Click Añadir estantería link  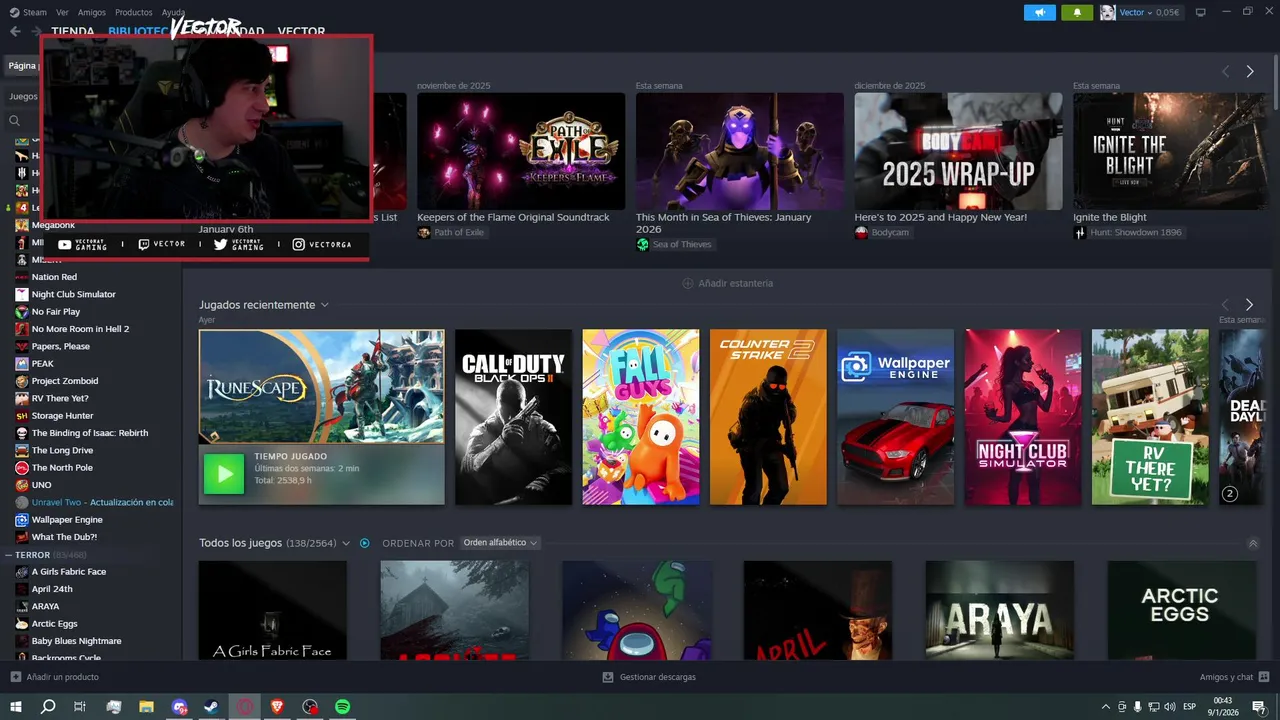pos(735,283)
